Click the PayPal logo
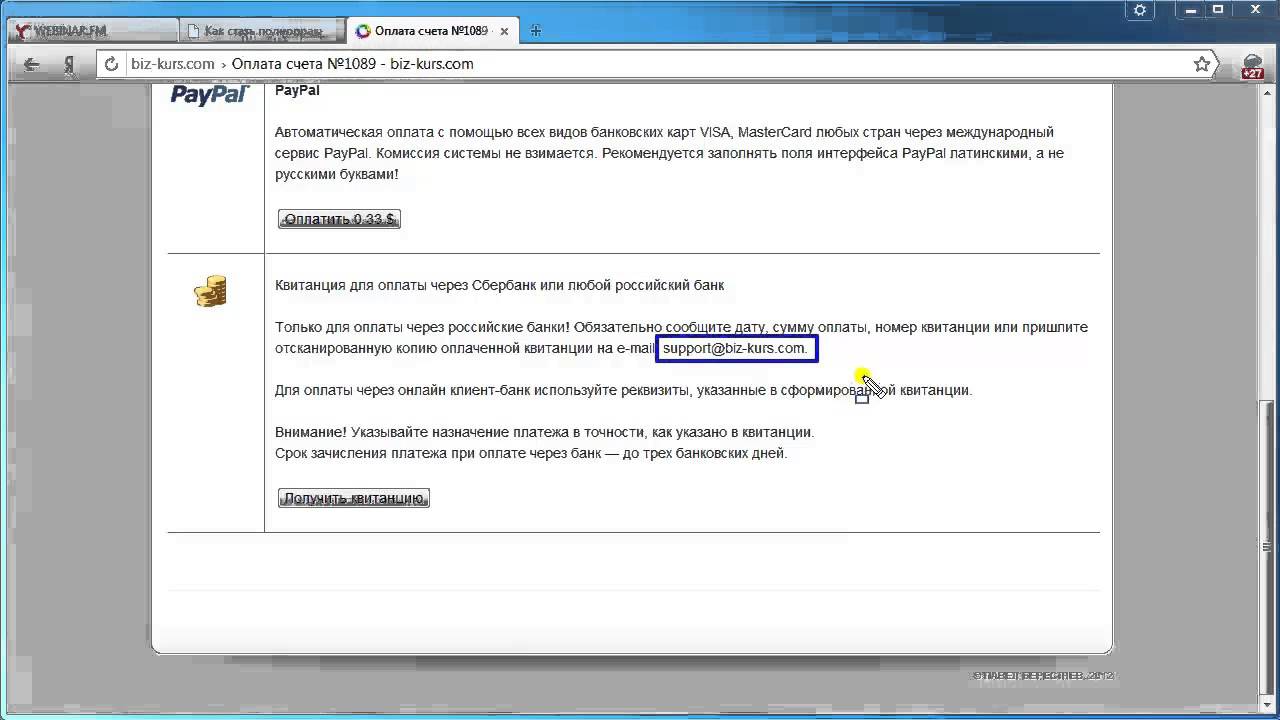 (209, 94)
